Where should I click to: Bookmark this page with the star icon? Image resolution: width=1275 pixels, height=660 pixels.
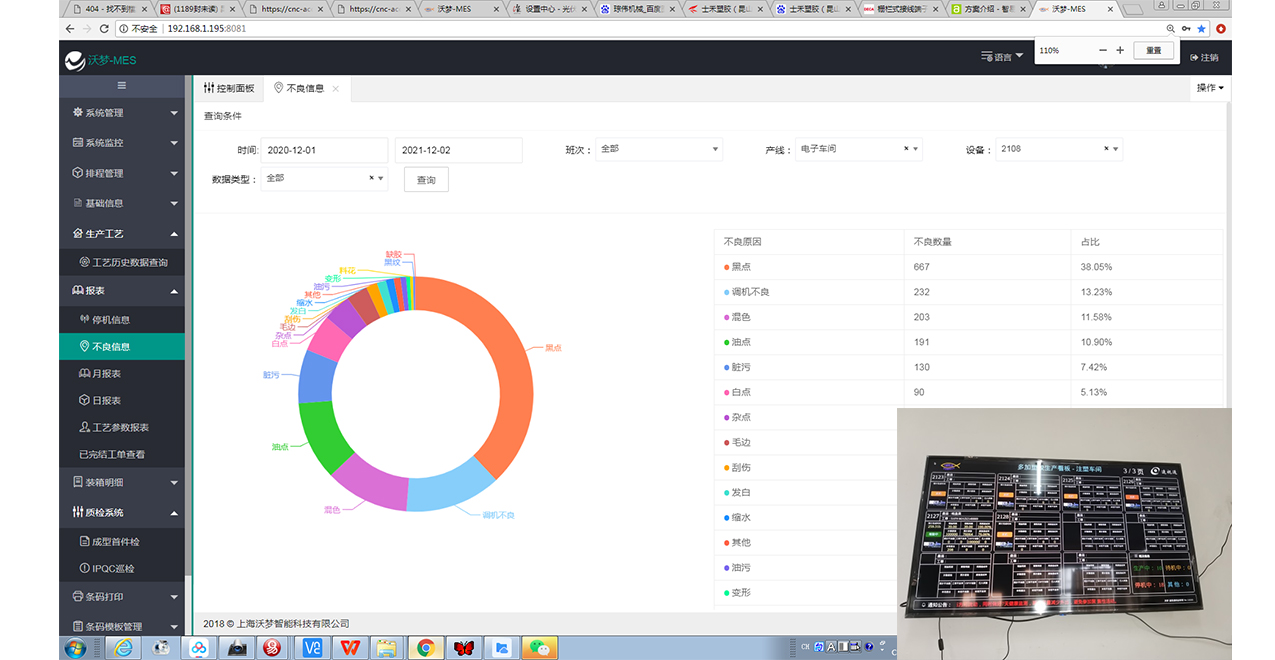click(1202, 29)
